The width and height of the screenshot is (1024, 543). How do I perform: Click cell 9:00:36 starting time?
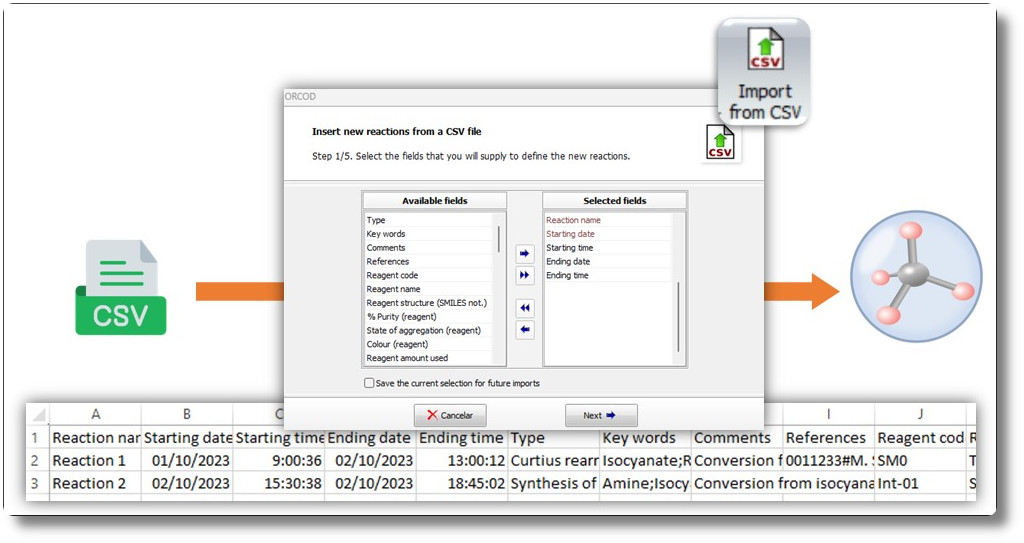pyautogui.click(x=279, y=461)
